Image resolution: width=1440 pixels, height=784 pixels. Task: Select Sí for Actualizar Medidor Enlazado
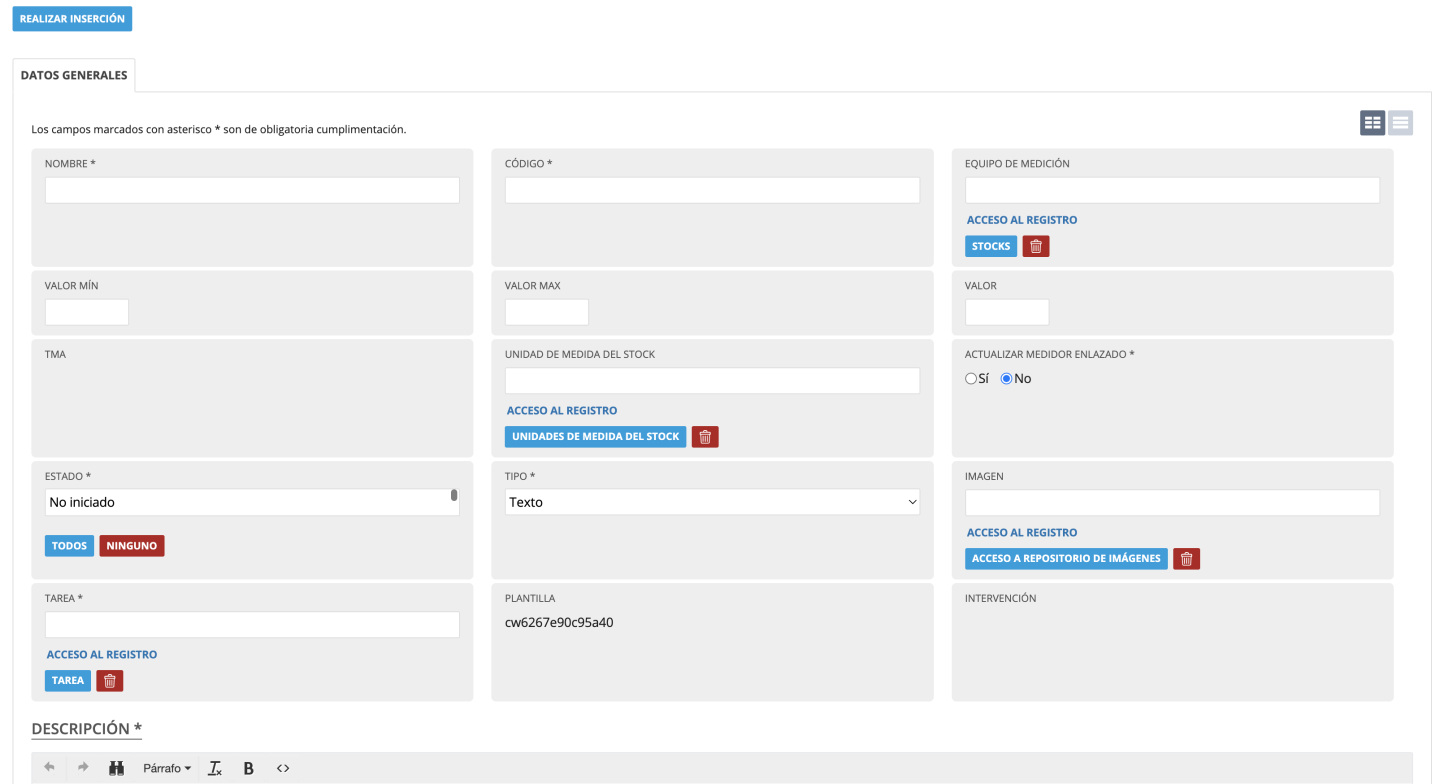[971, 379]
